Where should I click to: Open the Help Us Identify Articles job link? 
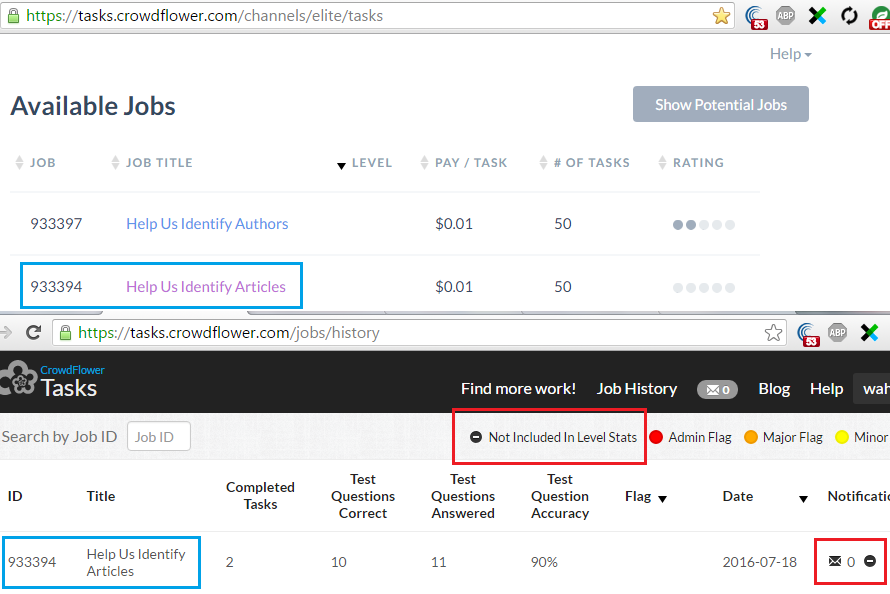point(205,287)
